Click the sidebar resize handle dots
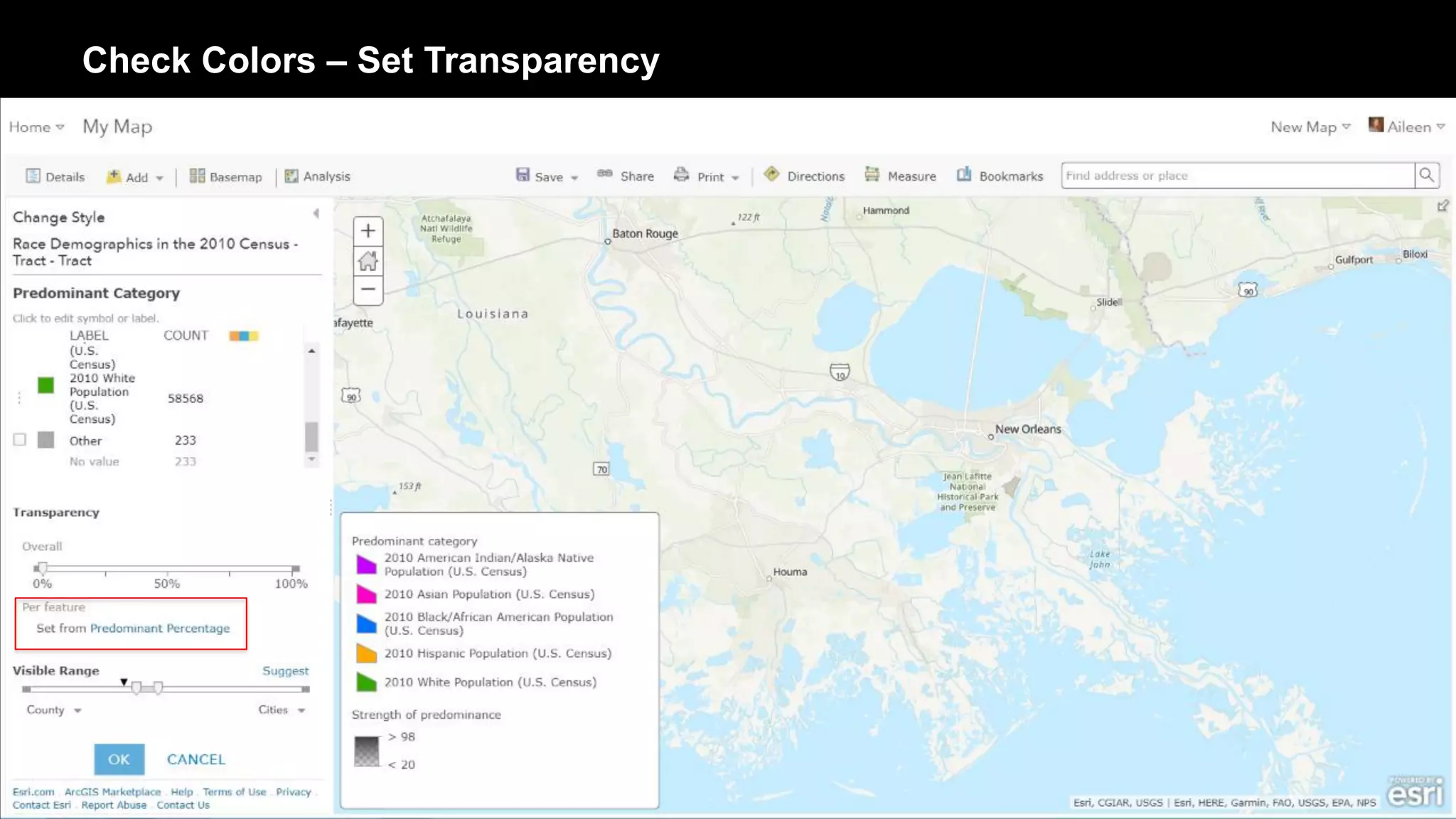The height and width of the screenshot is (819, 1456). tap(331, 508)
